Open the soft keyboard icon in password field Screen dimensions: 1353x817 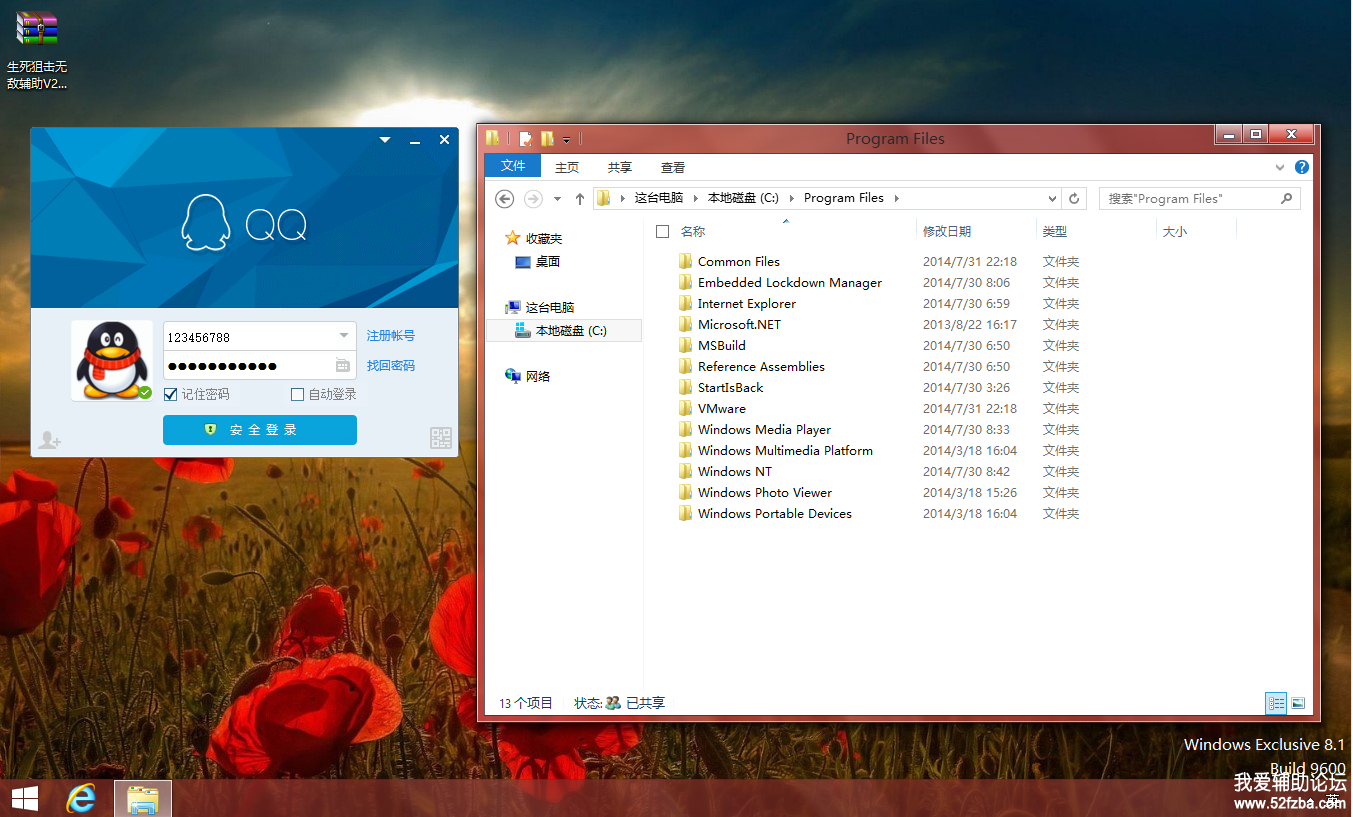pyautogui.click(x=343, y=365)
